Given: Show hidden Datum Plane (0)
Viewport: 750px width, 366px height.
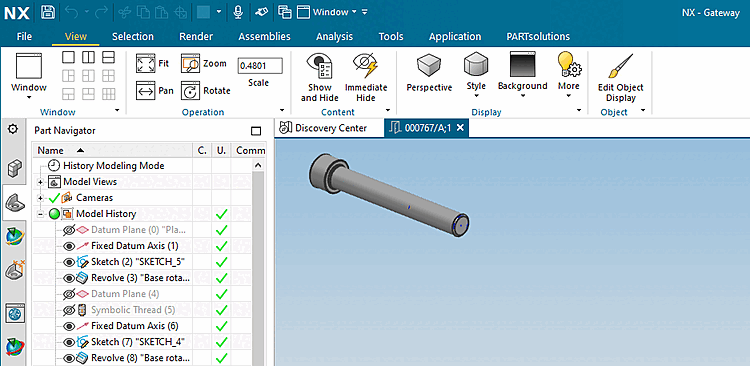Looking at the screenshot, I should [69, 230].
